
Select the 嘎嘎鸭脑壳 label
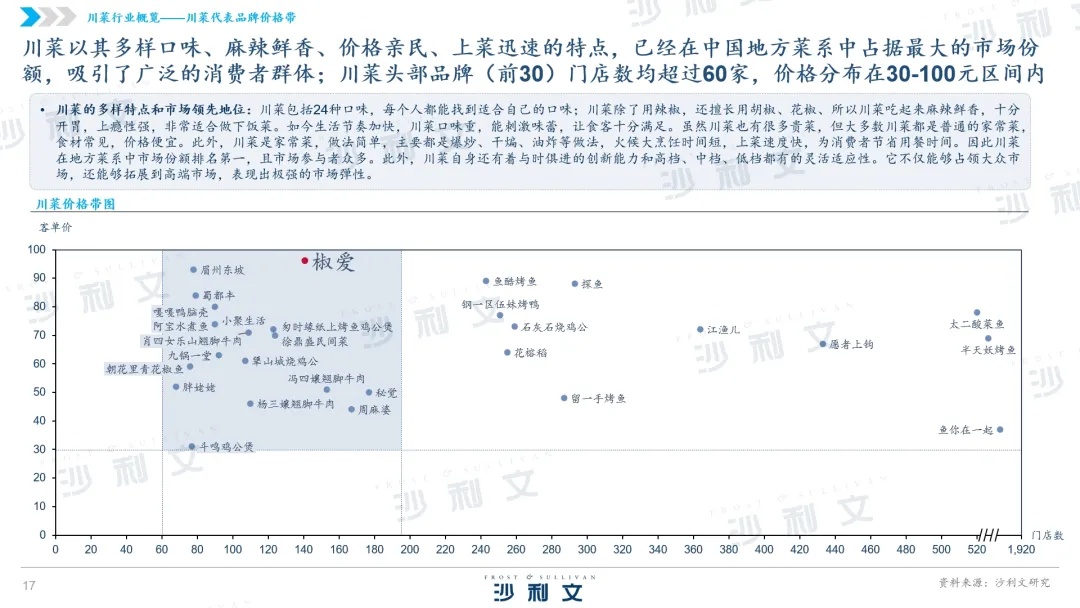click(x=180, y=312)
